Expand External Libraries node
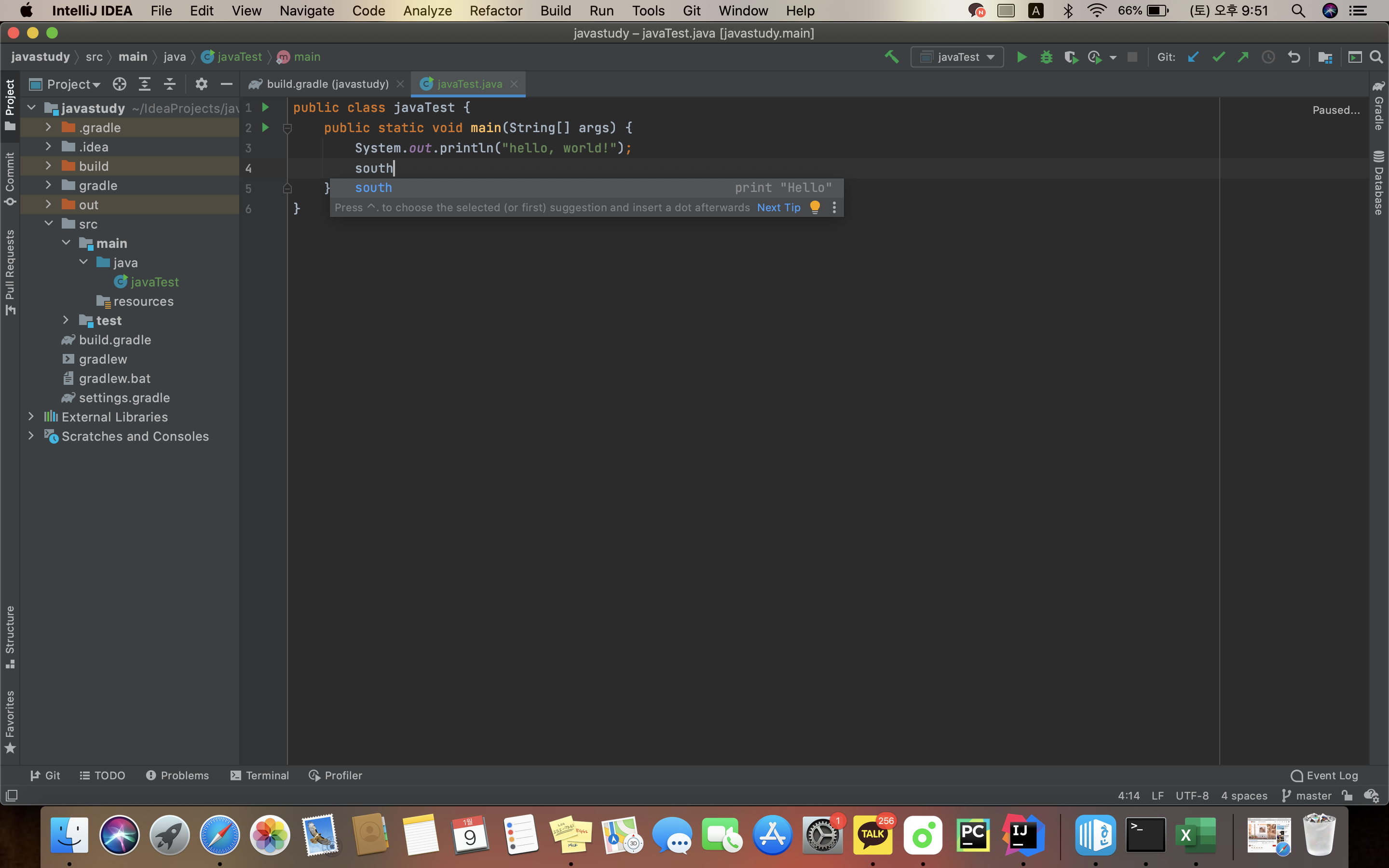 click(31, 416)
